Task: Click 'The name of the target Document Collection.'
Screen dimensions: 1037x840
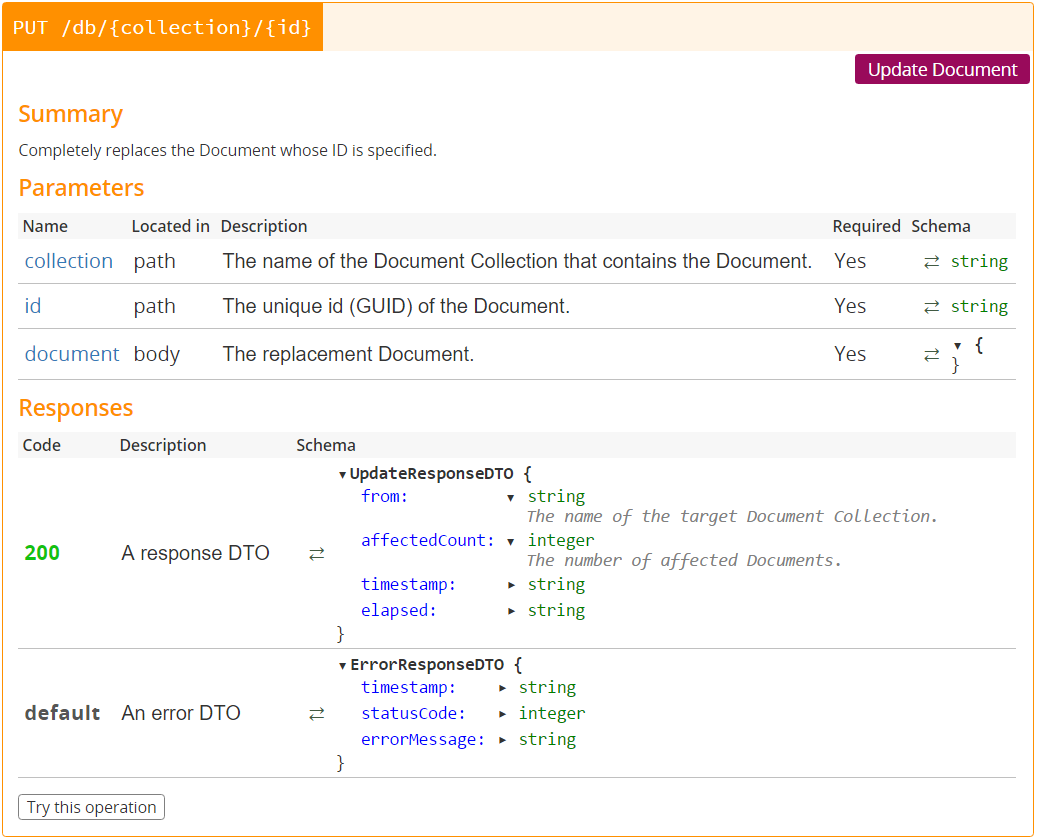Action: point(732,517)
